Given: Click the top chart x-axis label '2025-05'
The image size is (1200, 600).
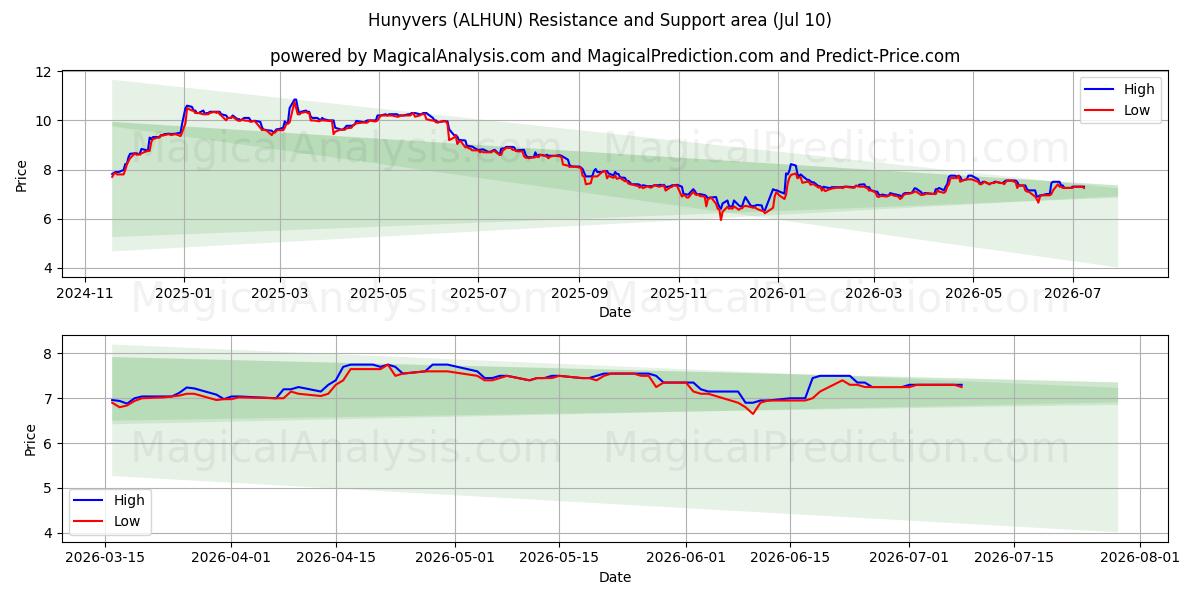Looking at the screenshot, I should 379,294.
